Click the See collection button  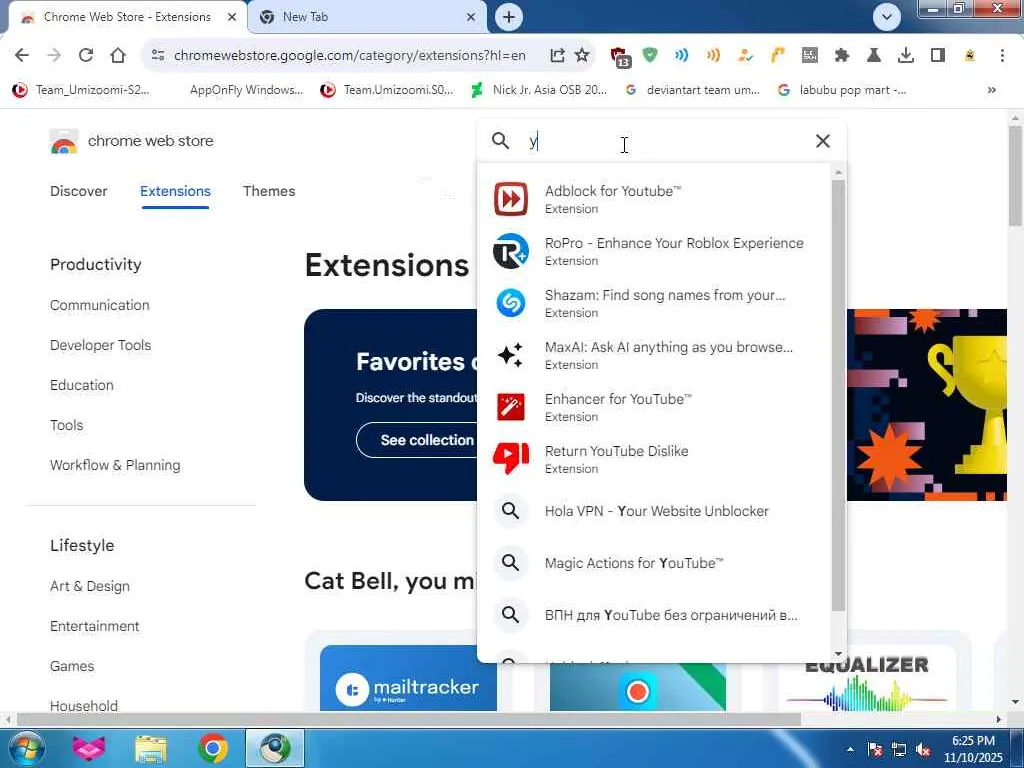(418, 440)
